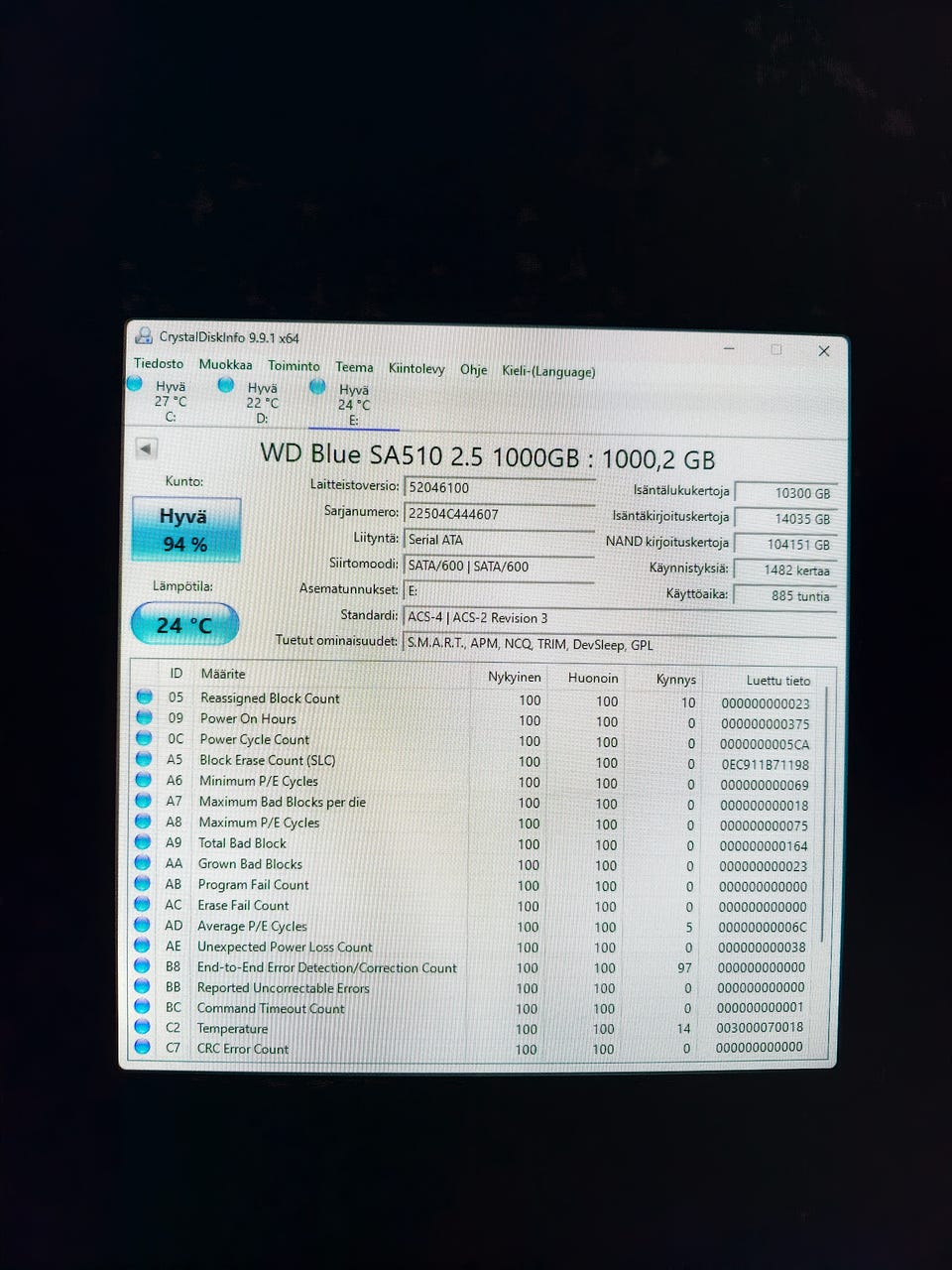Open the Tiedosto menu

pyautogui.click(x=159, y=363)
